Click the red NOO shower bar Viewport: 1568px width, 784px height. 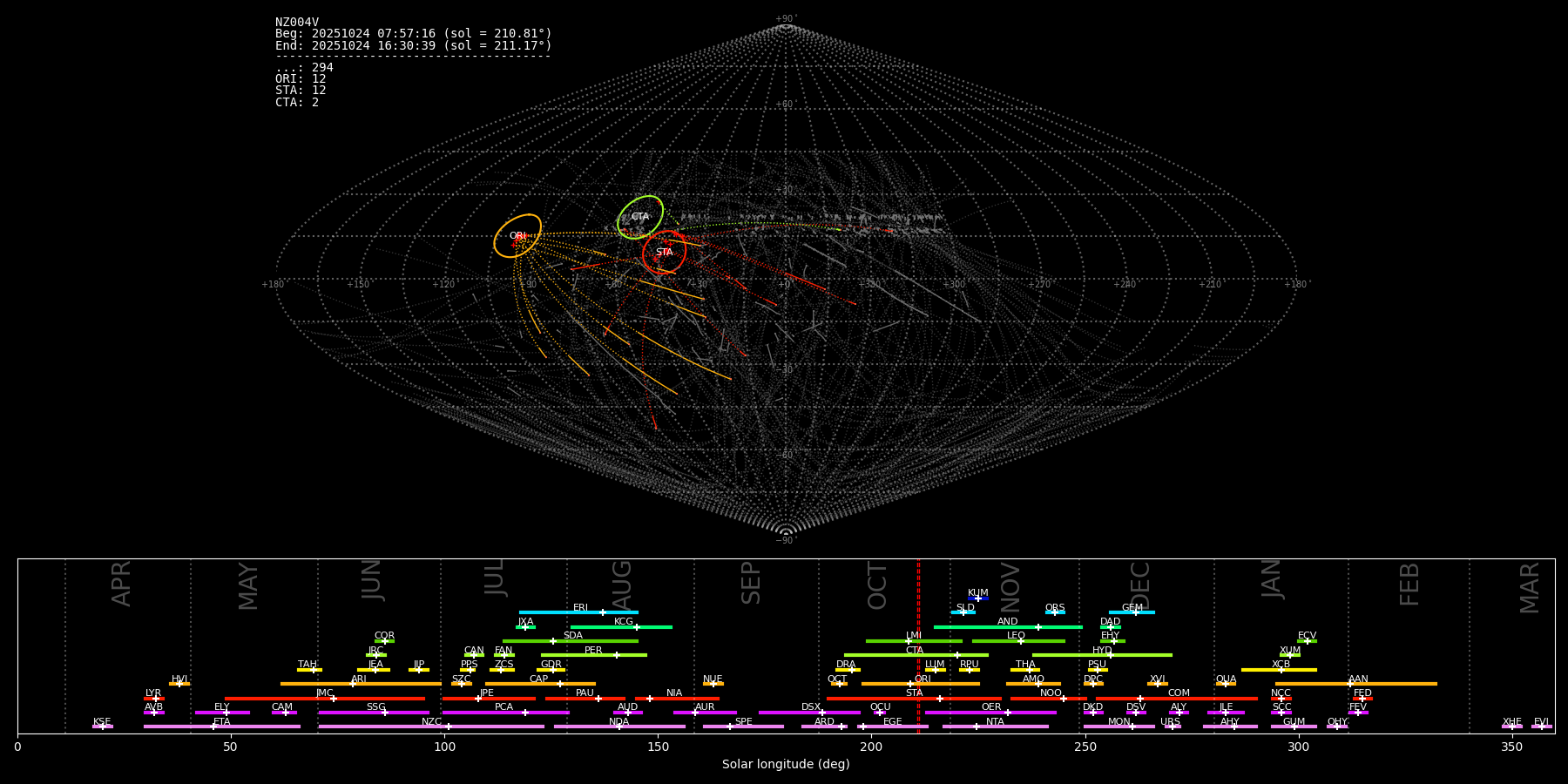click(1049, 699)
